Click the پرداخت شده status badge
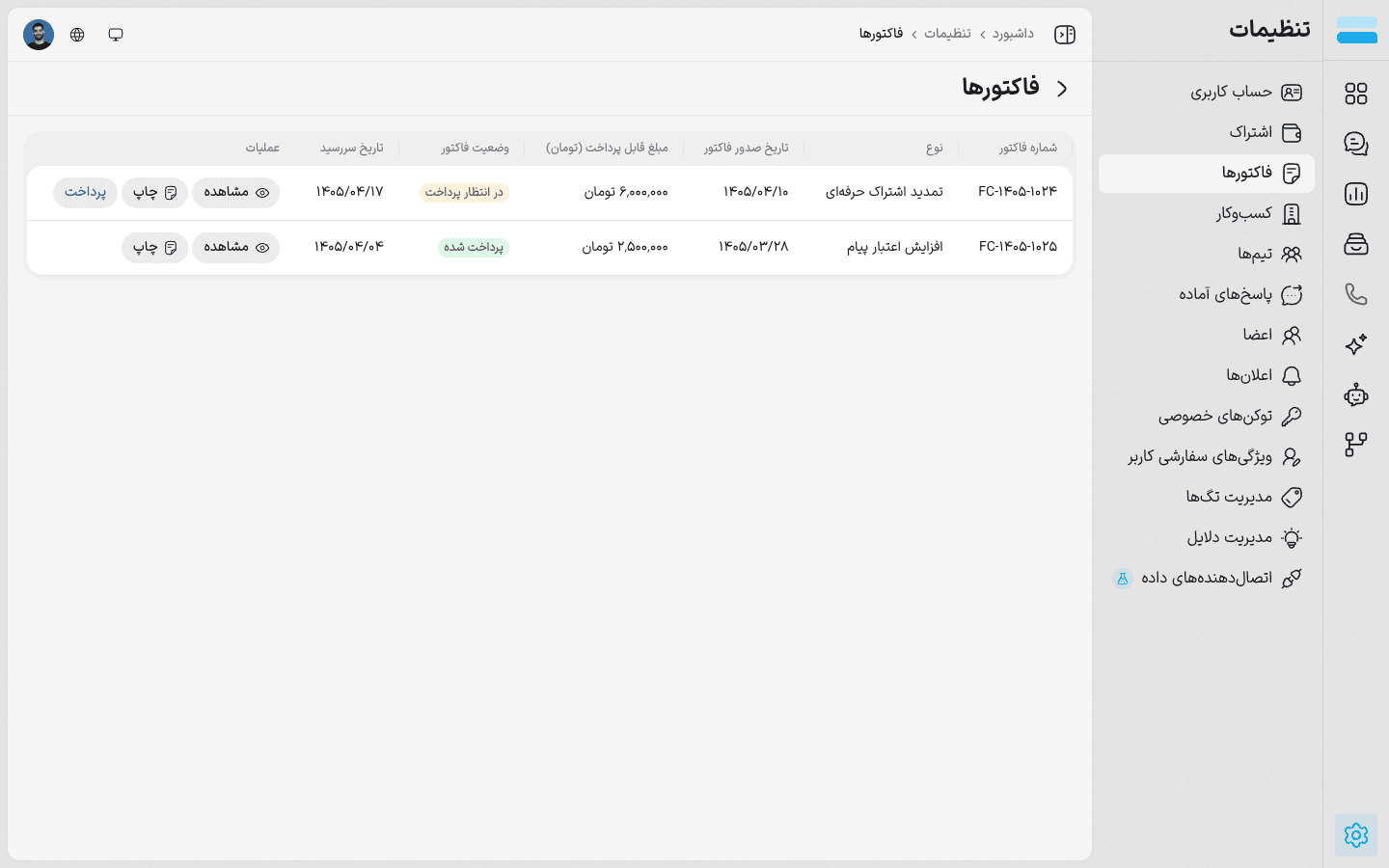 tap(474, 248)
